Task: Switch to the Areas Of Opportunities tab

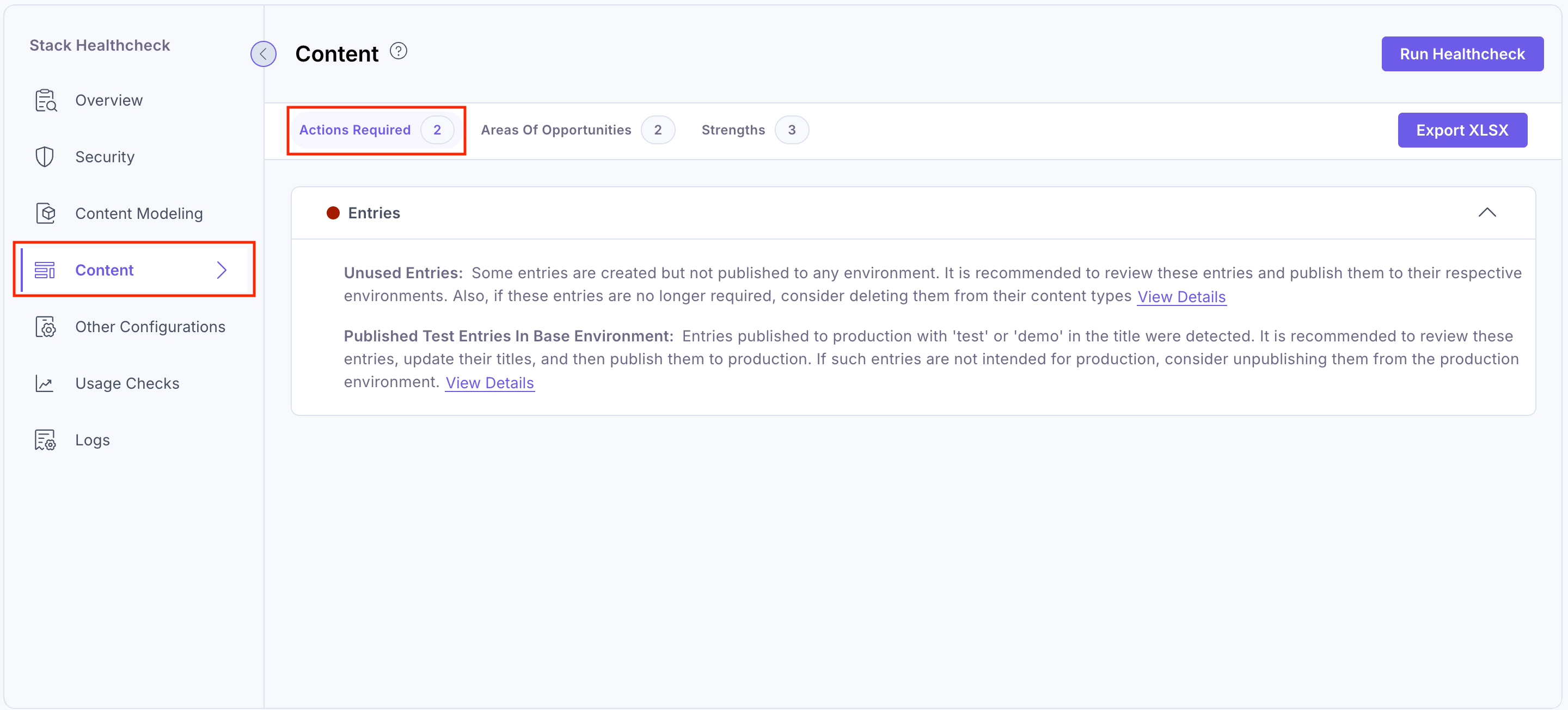Action: (556, 130)
